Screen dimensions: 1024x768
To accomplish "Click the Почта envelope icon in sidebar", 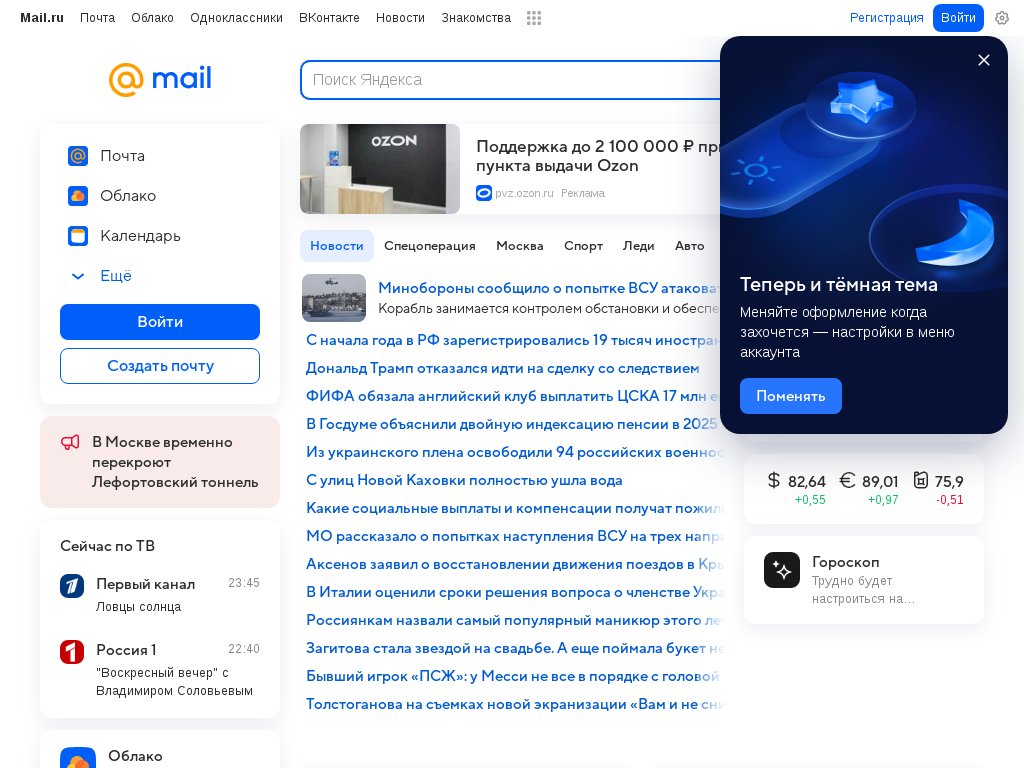I will point(78,156).
